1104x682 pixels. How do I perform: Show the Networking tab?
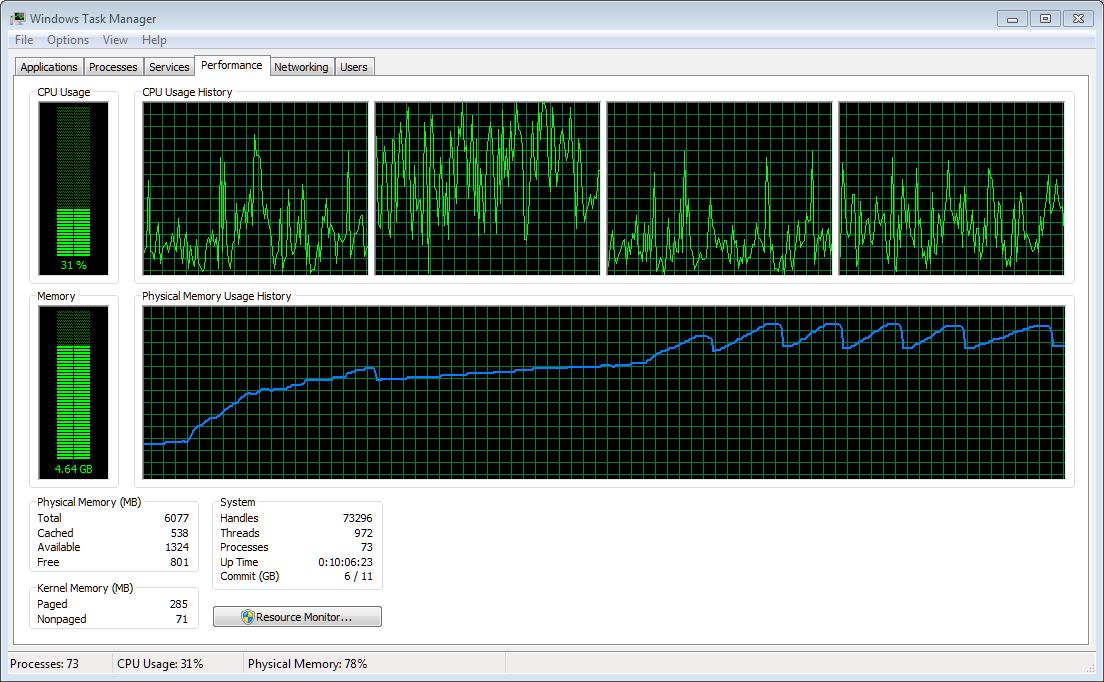301,67
